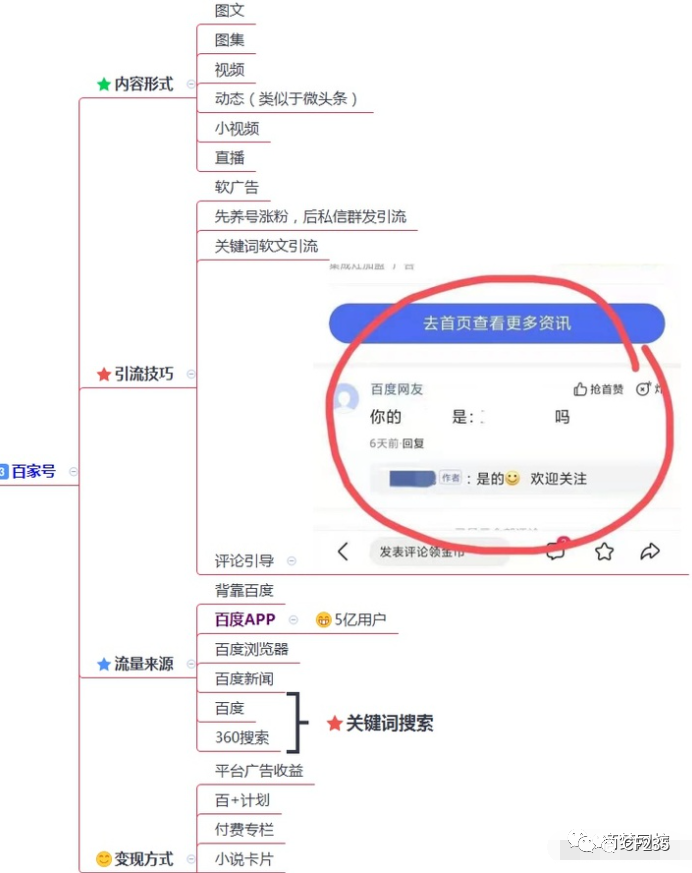Image resolution: width=692 pixels, height=873 pixels.
Task: Select the 先养号涨粉，后私信群发引流 node
Action: click(310, 217)
